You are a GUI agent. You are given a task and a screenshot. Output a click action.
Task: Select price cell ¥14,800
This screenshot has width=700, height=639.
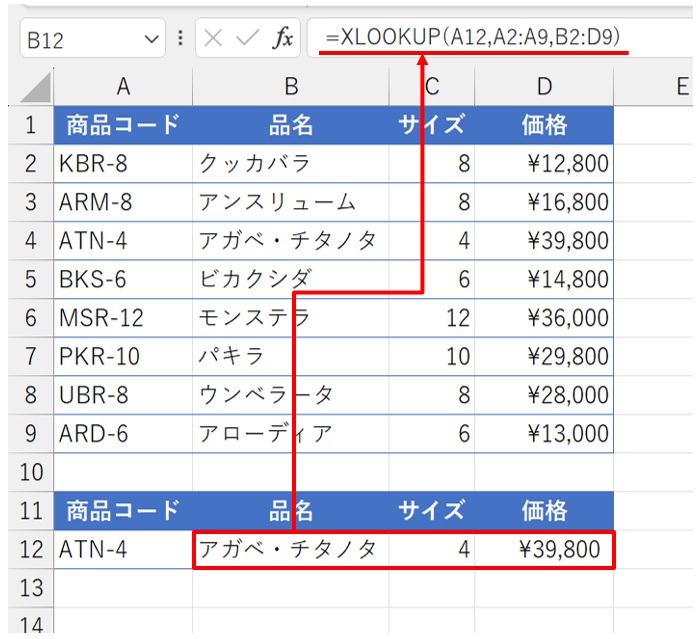tap(544, 279)
